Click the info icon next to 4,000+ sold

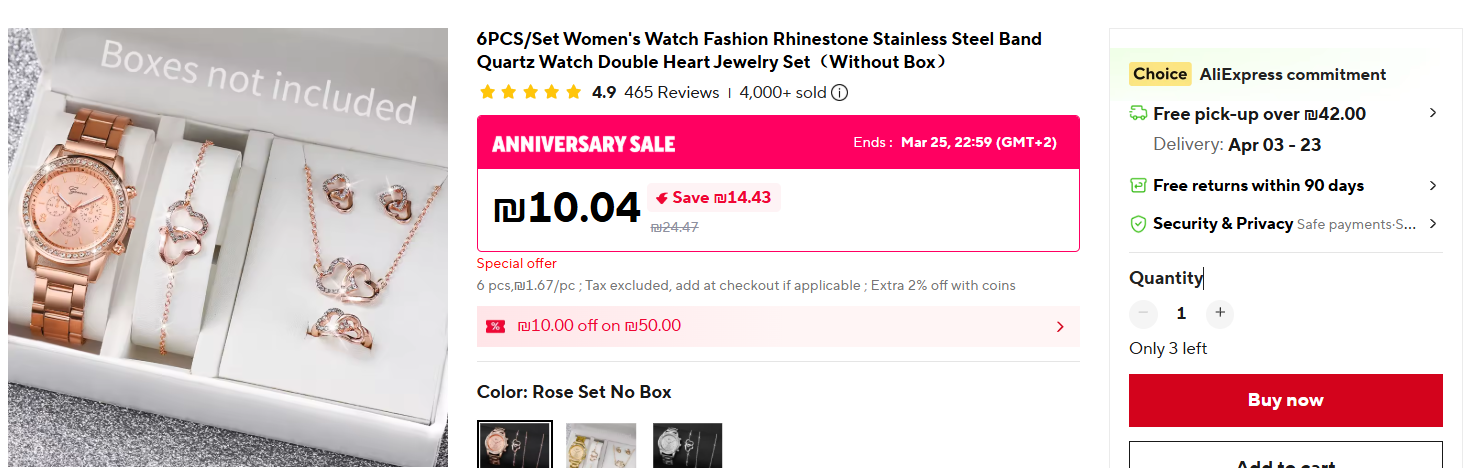pyautogui.click(x=840, y=93)
